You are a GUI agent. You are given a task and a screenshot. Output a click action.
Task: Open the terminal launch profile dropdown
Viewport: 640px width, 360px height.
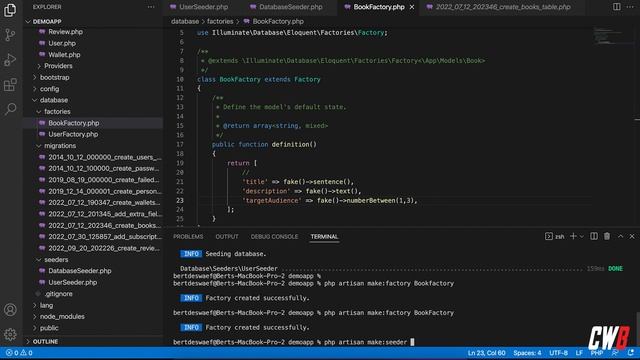pyautogui.click(x=582, y=236)
